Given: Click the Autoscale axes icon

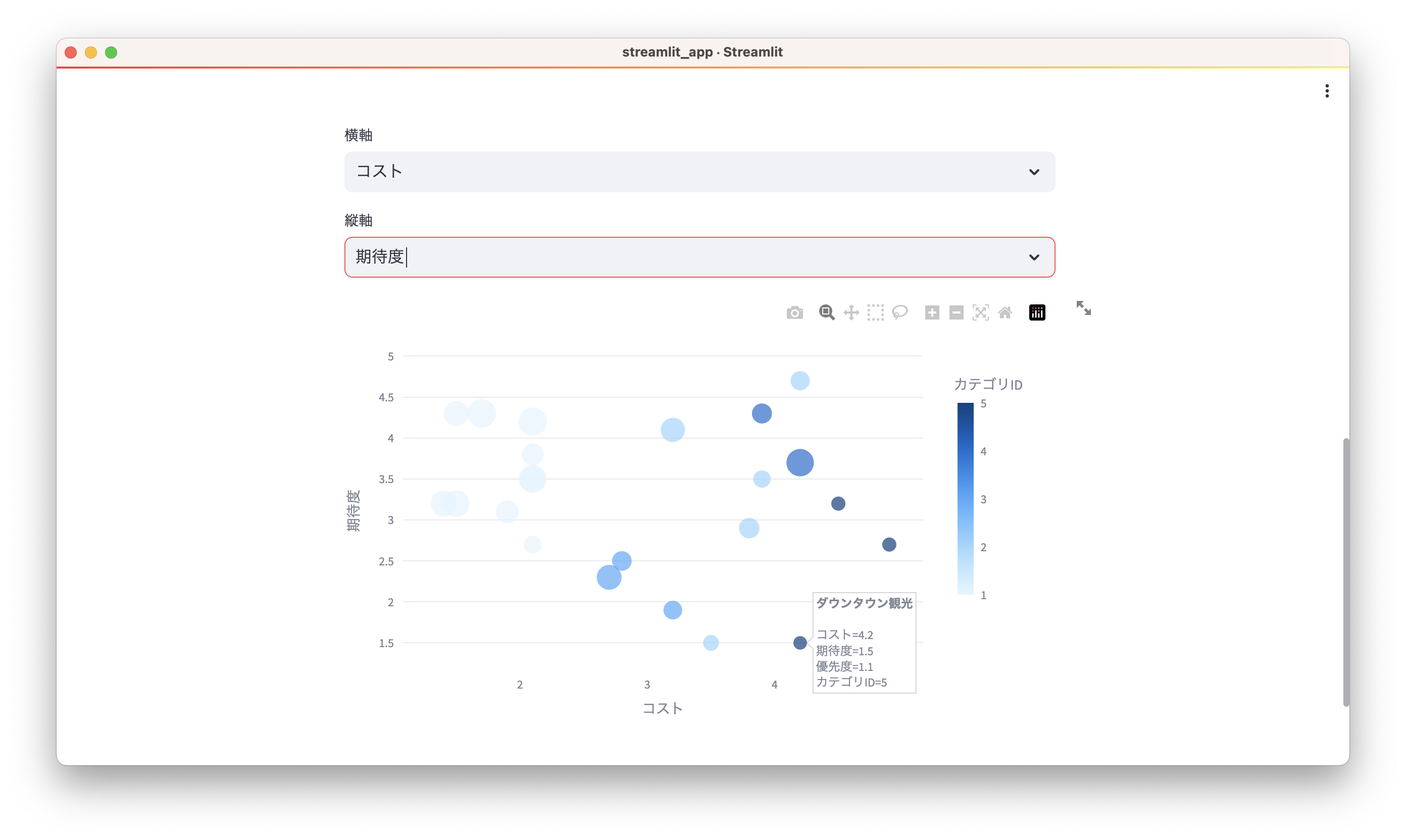Looking at the screenshot, I should 981,312.
